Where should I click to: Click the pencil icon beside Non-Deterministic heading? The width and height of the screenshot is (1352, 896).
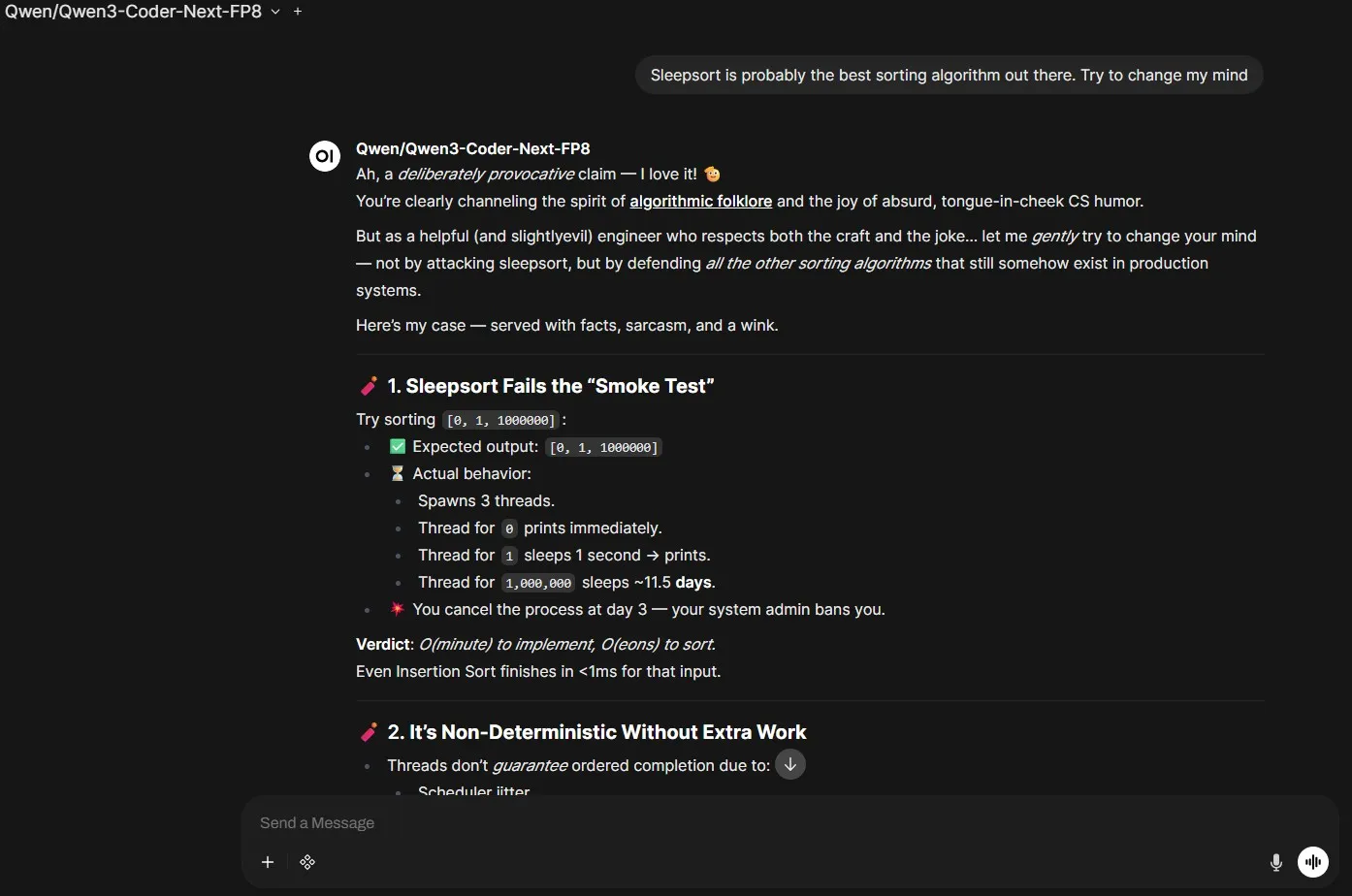click(x=369, y=732)
